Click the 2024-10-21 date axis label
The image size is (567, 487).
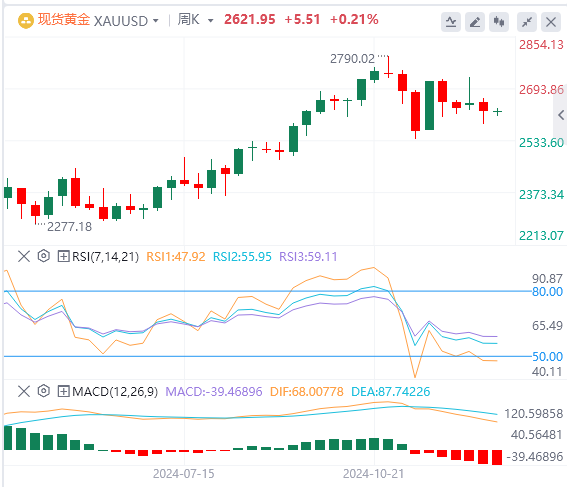[x=374, y=474]
